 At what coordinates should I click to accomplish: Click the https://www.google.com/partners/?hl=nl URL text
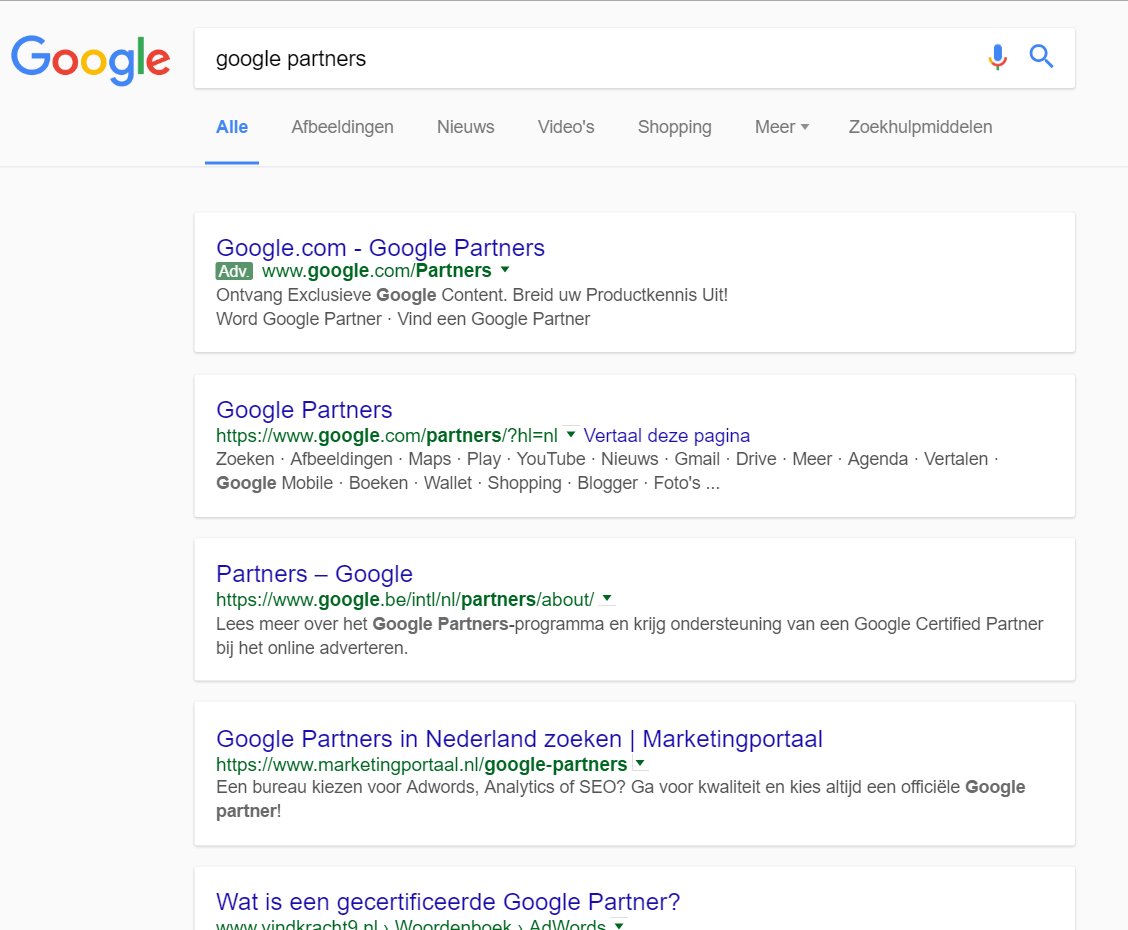[x=387, y=436]
